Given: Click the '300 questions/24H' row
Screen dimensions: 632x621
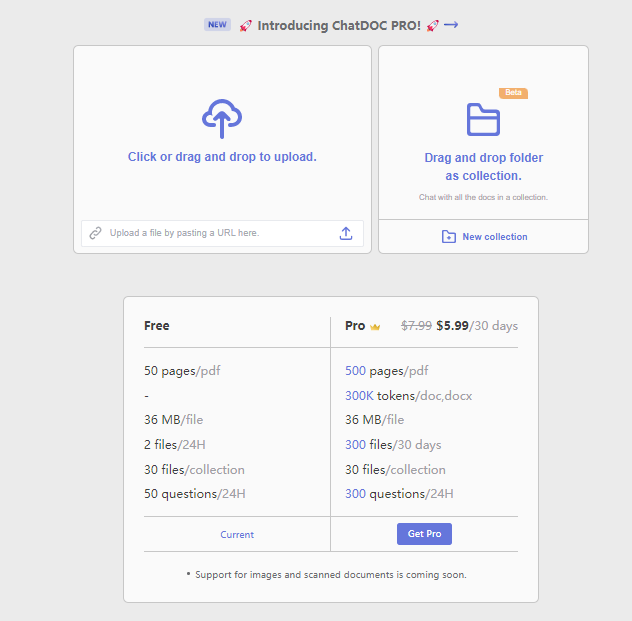Looking at the screenshot, I should (399, 494).
